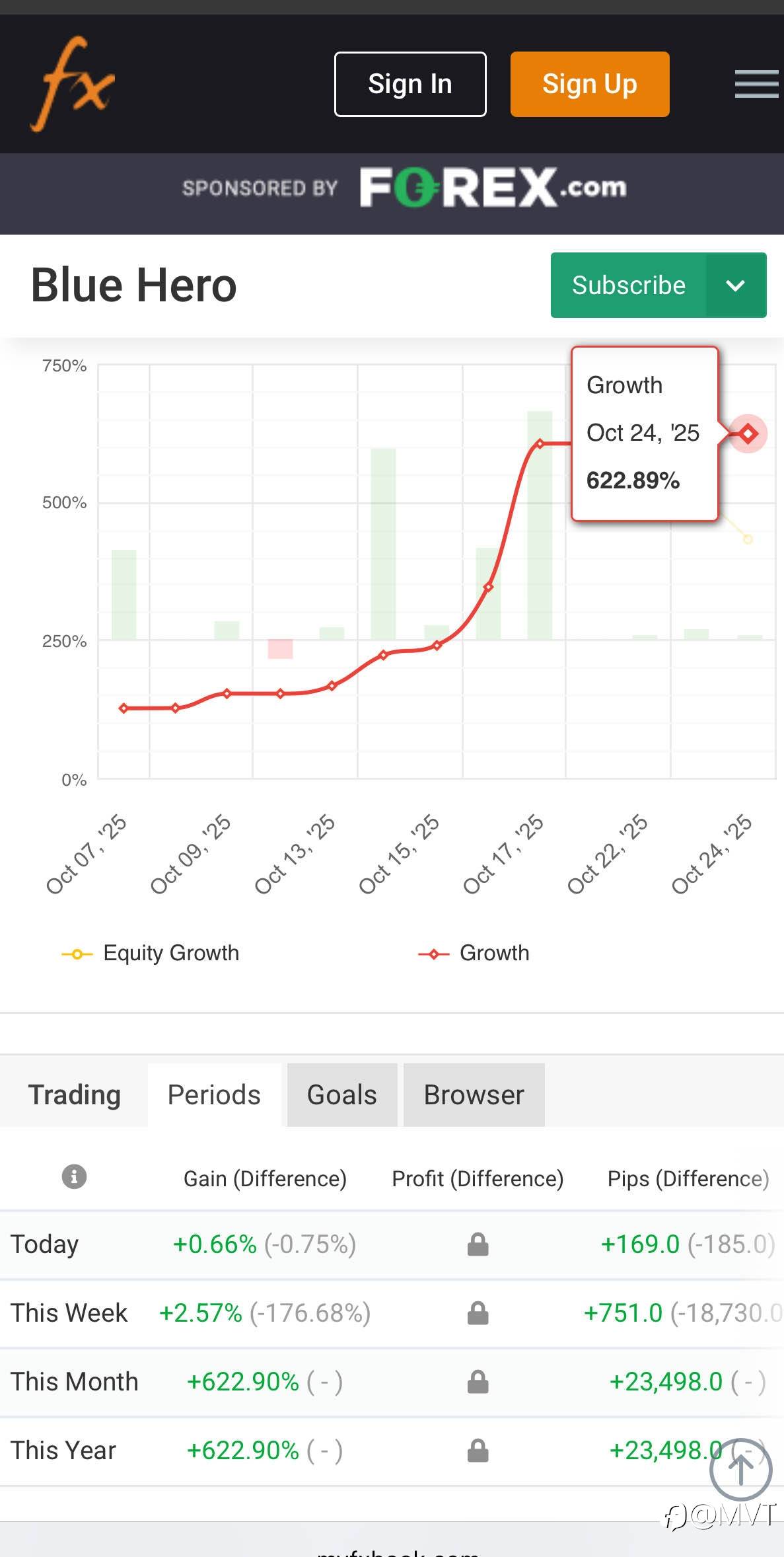Select the Browser tab
This screenshot has height=1557, width=784.
coord(474,1095)
